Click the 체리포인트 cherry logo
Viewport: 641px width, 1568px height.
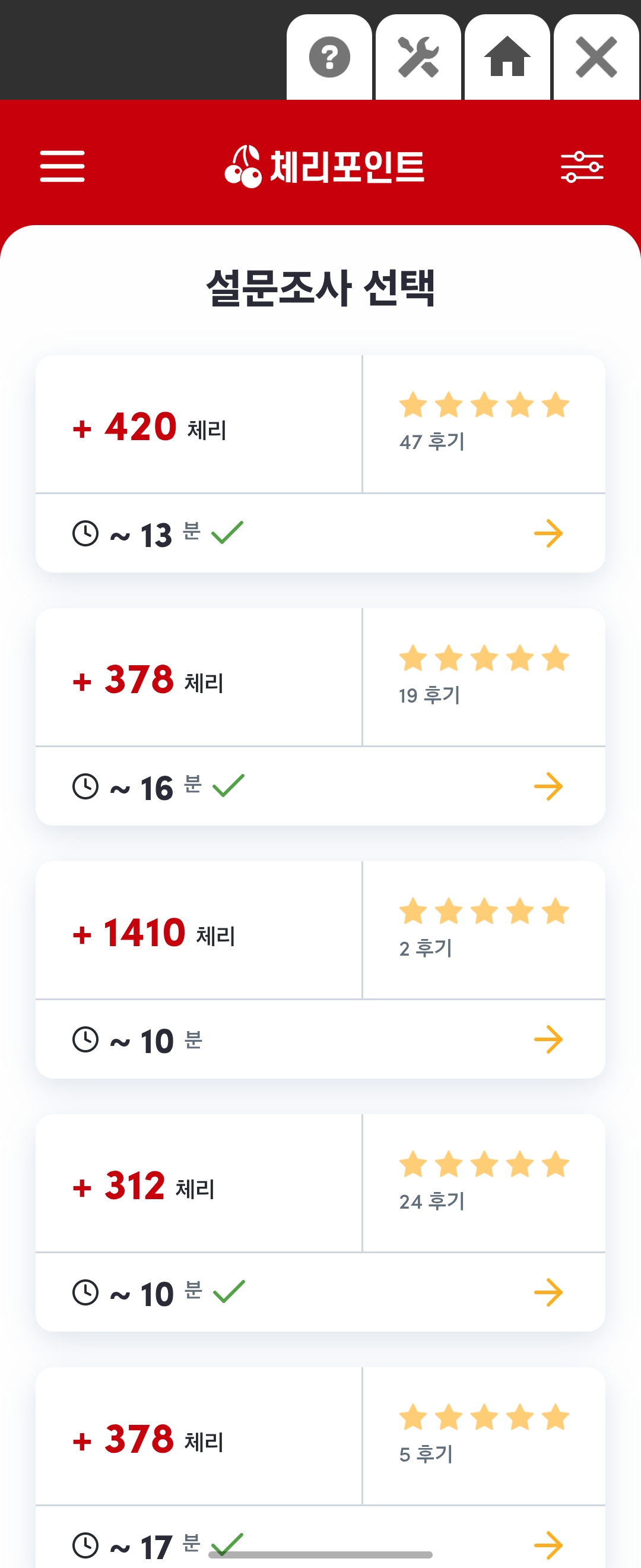coord(324,166)
